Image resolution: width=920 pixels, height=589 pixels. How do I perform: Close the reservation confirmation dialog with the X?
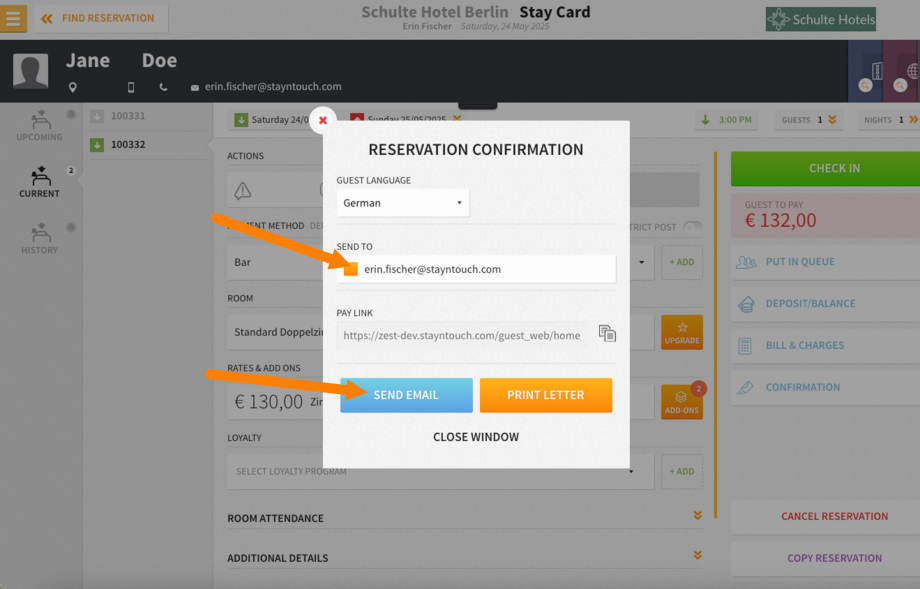pos(323,120)
